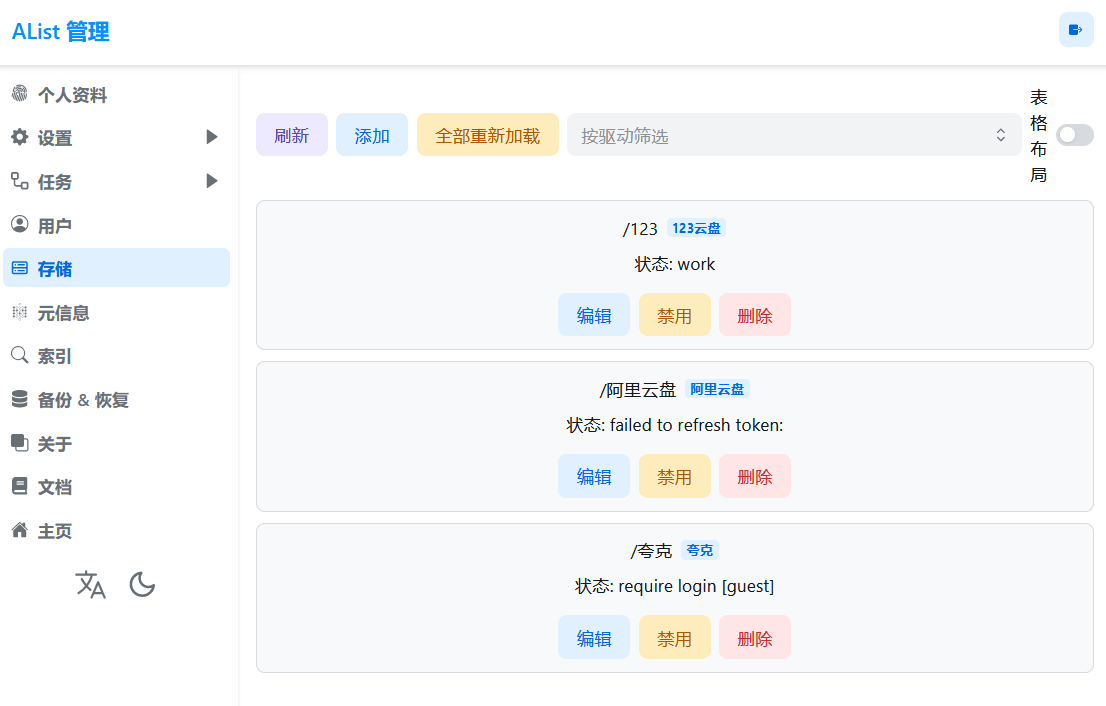This screenshot has height=706, width=1106.
Task: Open the 按驱动筛选 driver filter dropdown
Action: click(794, 135)
